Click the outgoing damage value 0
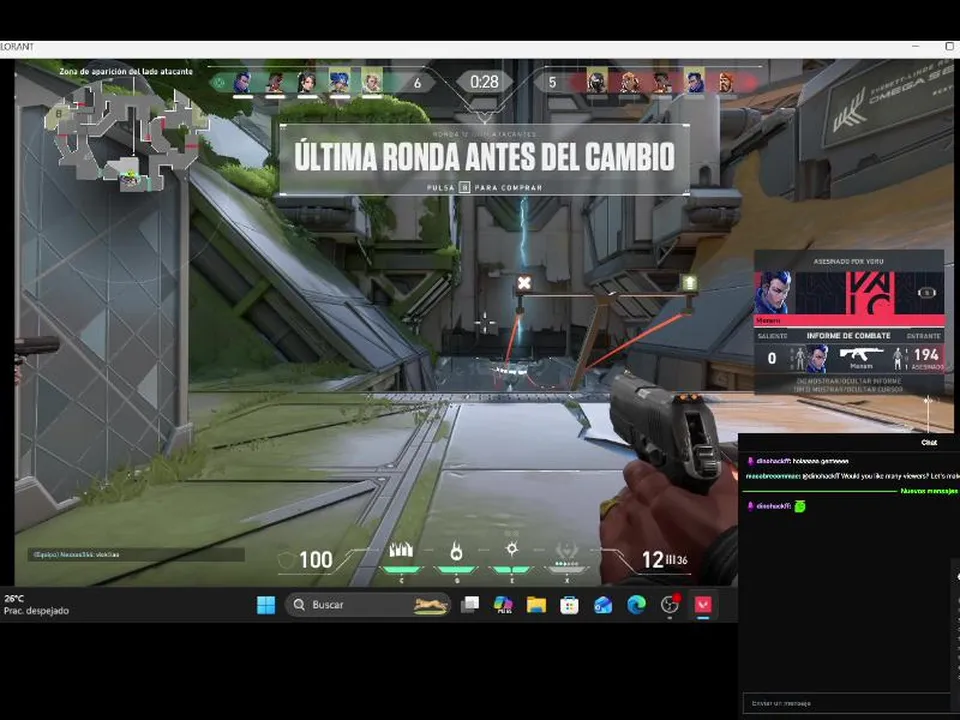Screen dimensions: 960x720 pyautogui.click(x=771, y=358)
